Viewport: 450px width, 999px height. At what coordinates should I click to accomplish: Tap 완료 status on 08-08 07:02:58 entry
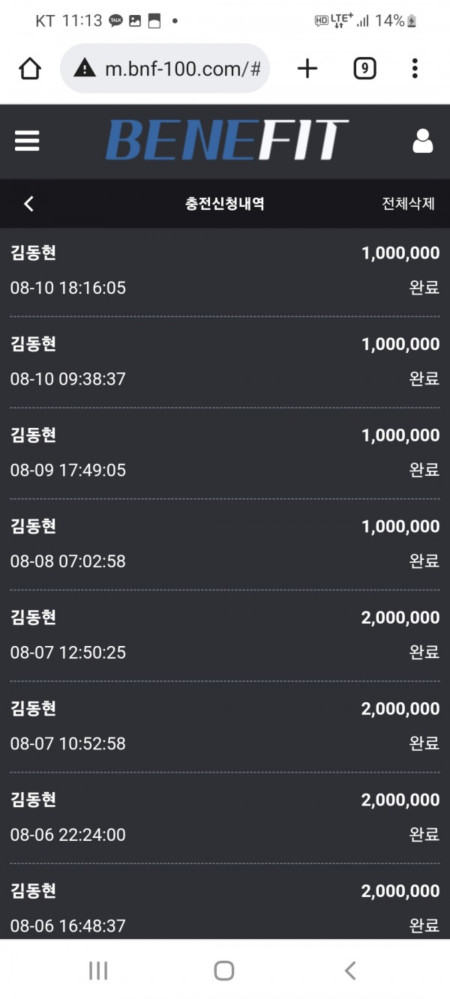point(424,561)
